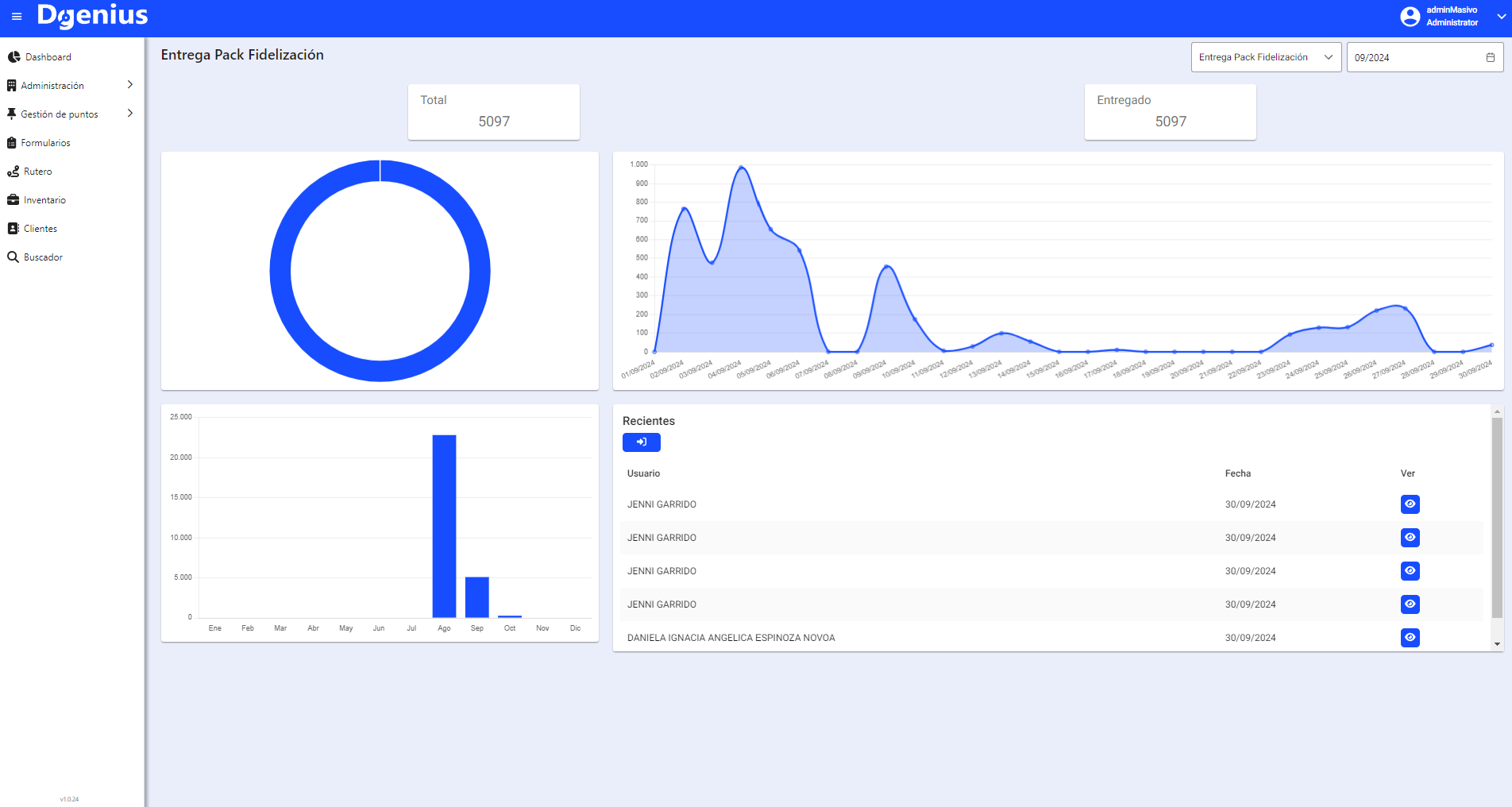Click the Buscador magnifier icon
1512x807 pixels.
(x=13, y=257)
